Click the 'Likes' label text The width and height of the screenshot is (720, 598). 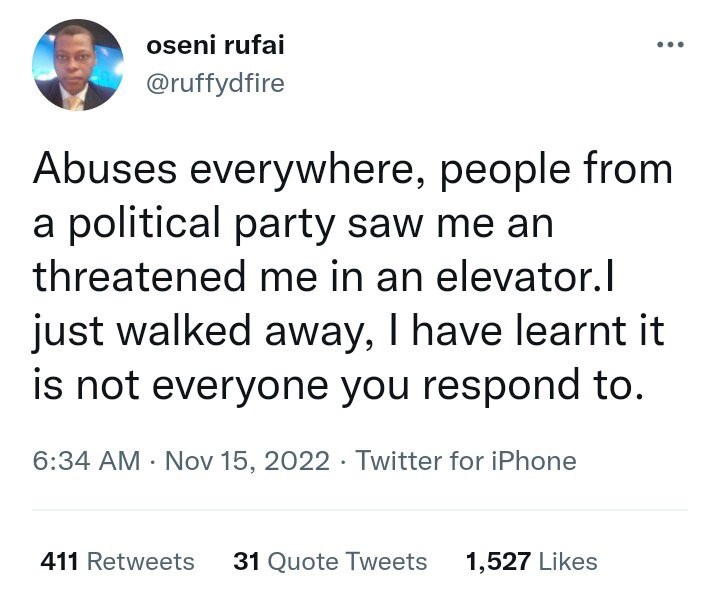point(568,561)
